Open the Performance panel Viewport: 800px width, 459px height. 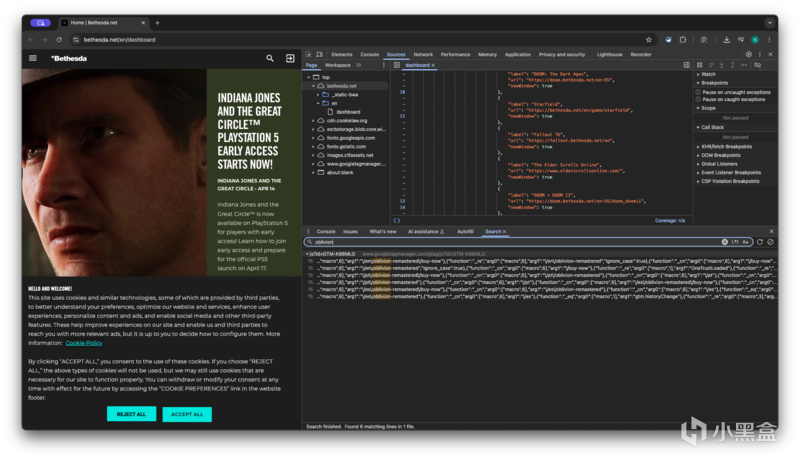coord(455,55)
